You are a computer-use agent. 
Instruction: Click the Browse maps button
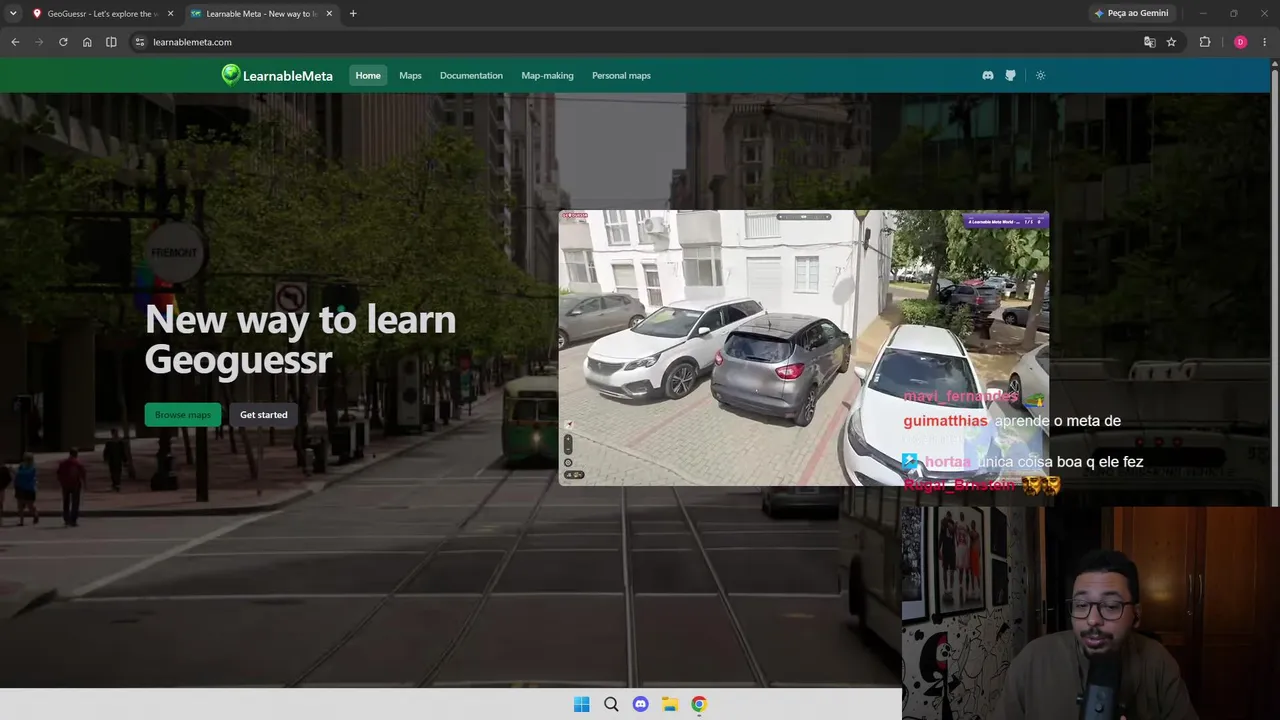183,415
